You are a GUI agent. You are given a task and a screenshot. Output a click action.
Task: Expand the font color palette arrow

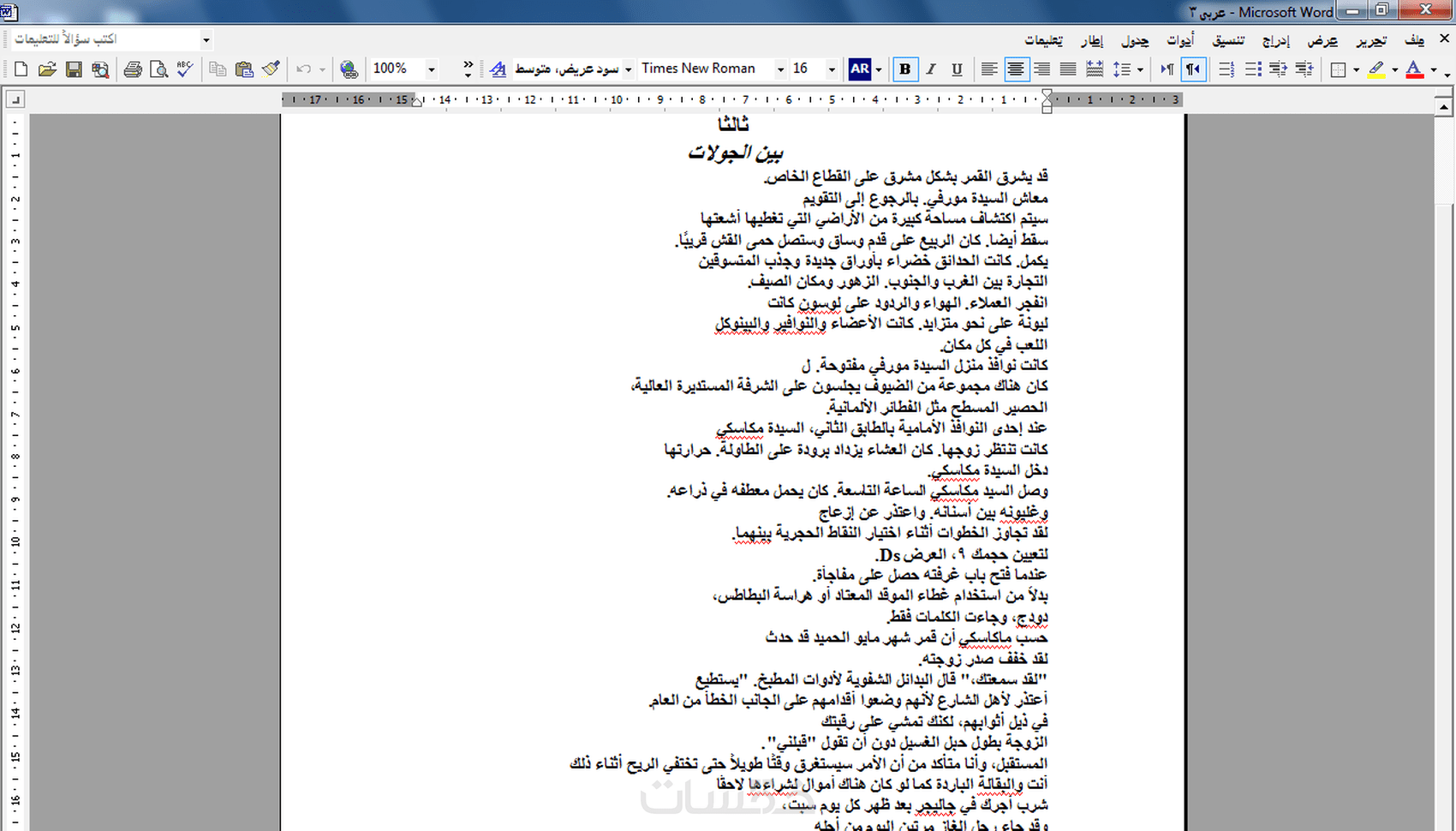pos(1434,69)
